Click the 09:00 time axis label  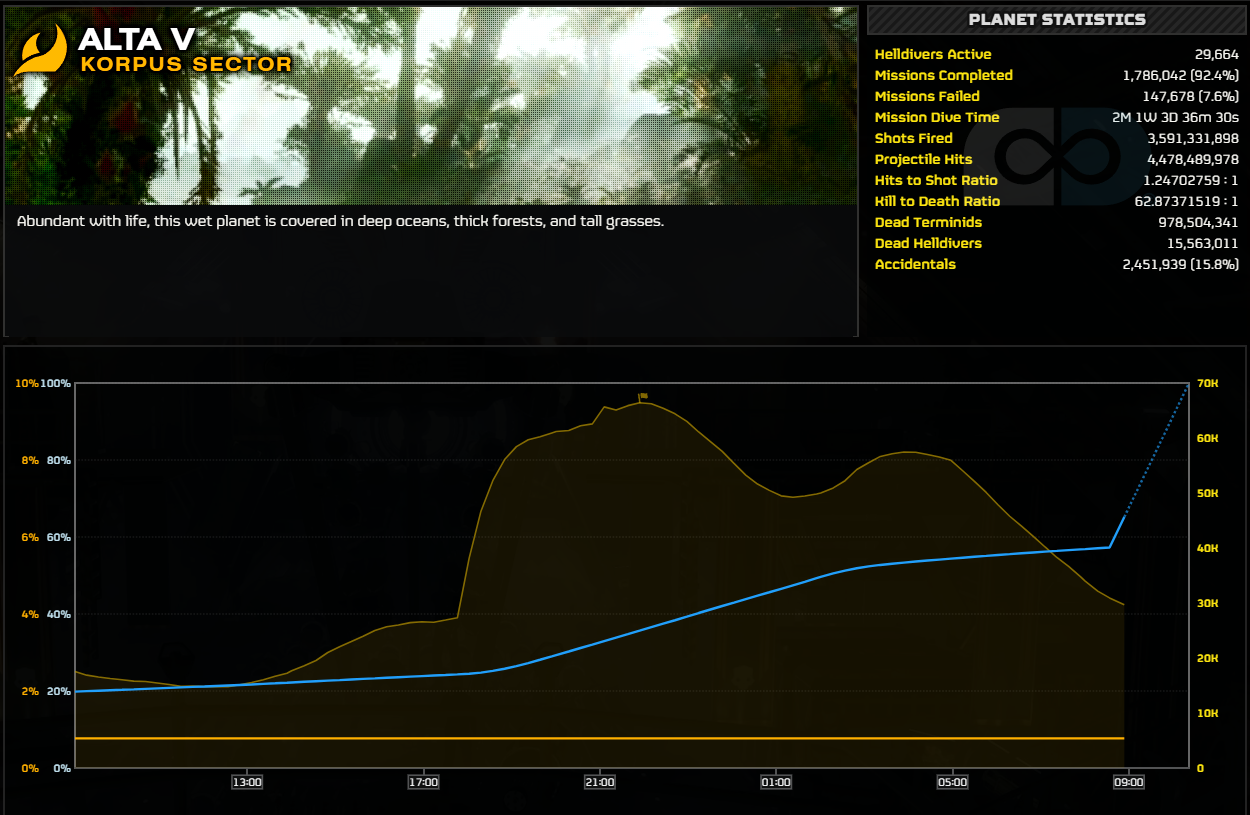point(1128,782)
